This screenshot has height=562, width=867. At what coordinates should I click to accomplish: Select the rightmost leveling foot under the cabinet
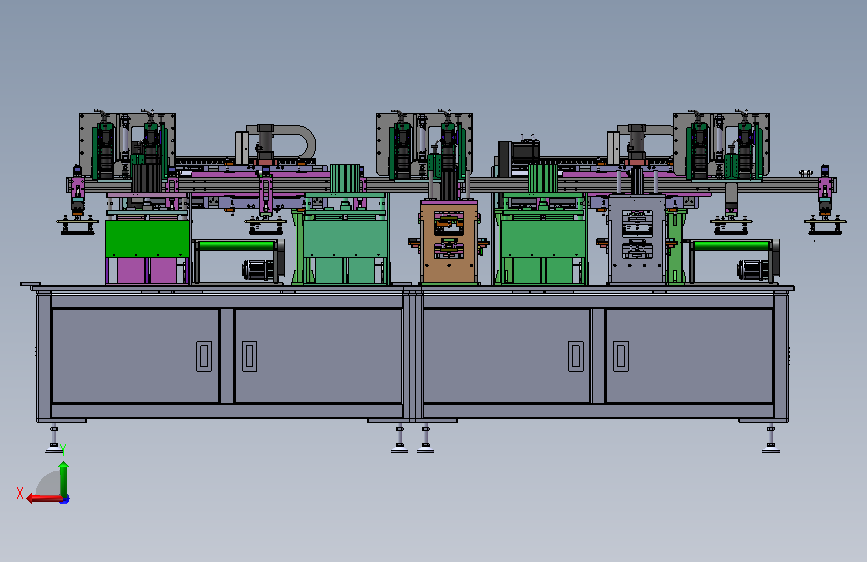tap(771, 439)
